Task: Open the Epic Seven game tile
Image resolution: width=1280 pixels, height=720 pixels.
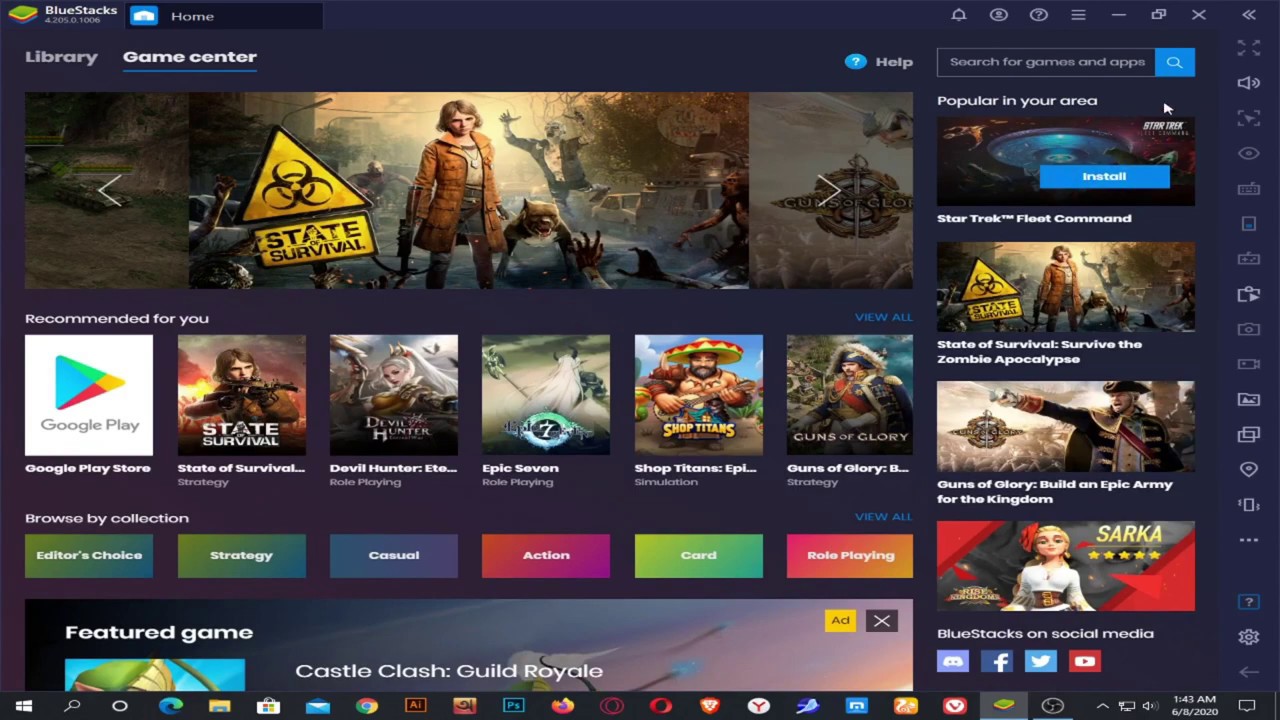Action: click(x=546, y=410)
